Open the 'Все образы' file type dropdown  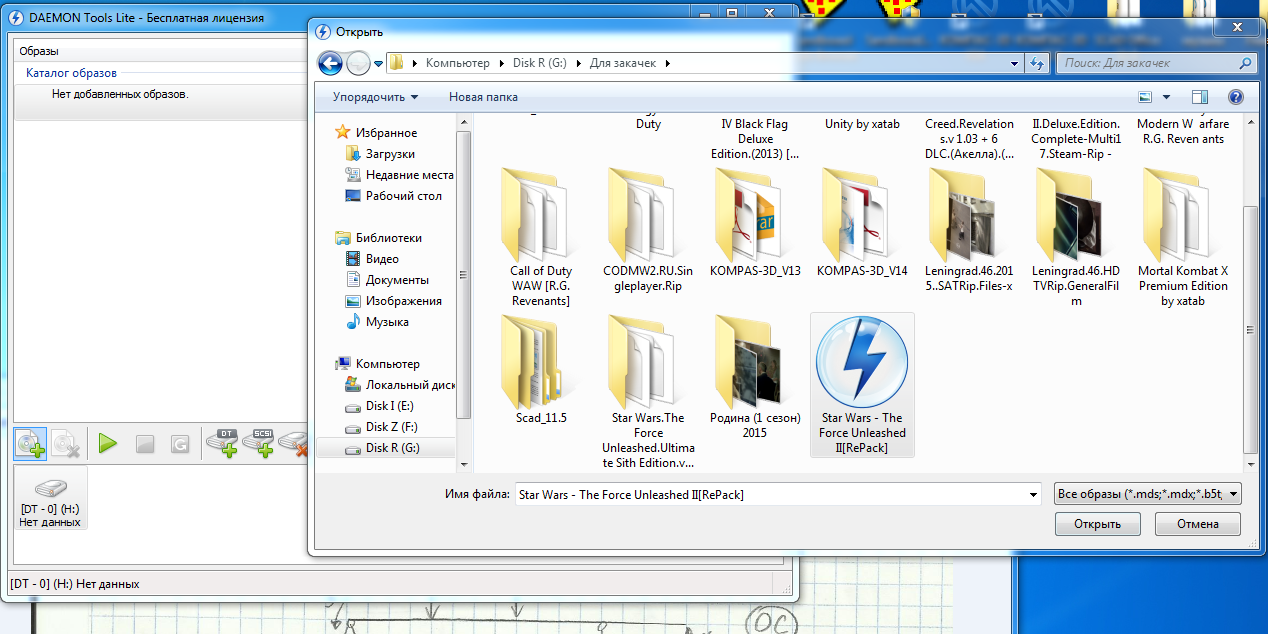click(x=1148, y=494)
